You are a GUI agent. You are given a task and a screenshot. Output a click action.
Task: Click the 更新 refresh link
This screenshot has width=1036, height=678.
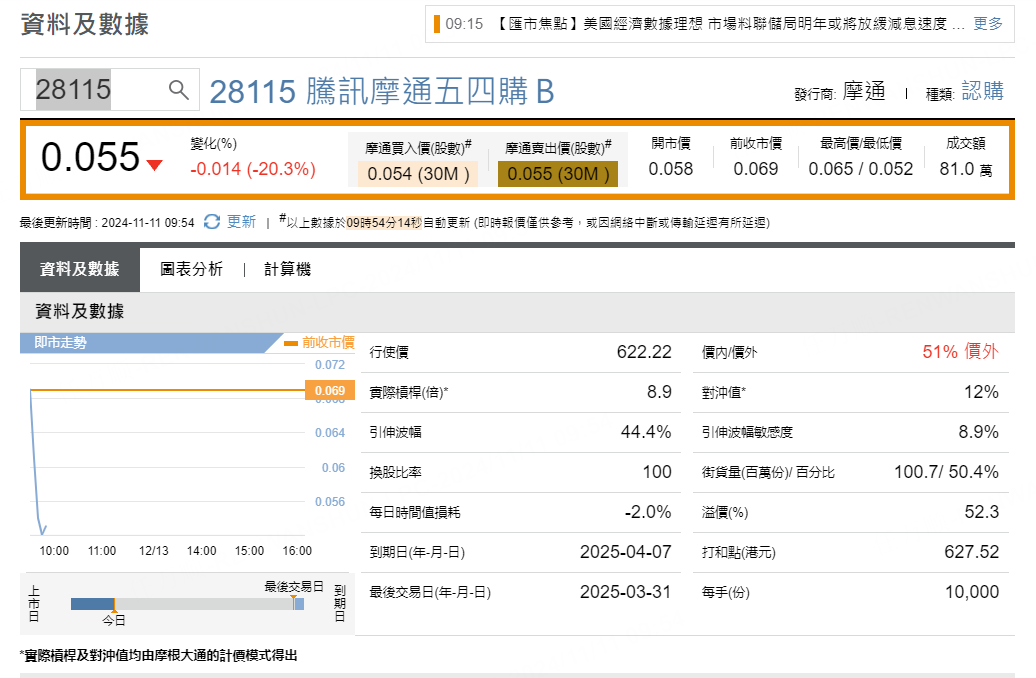point(241,222)
